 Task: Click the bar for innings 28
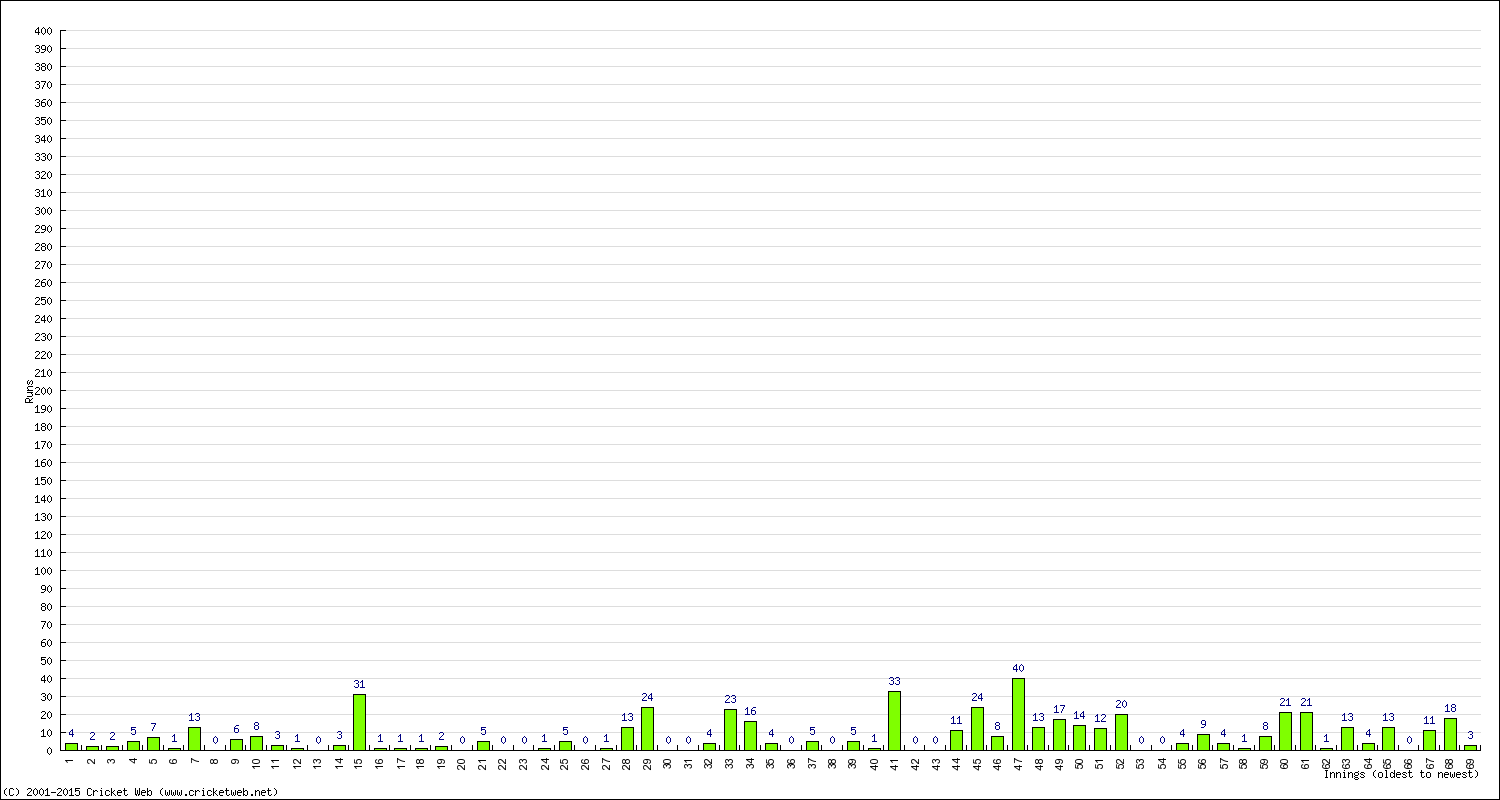point(627,738)
